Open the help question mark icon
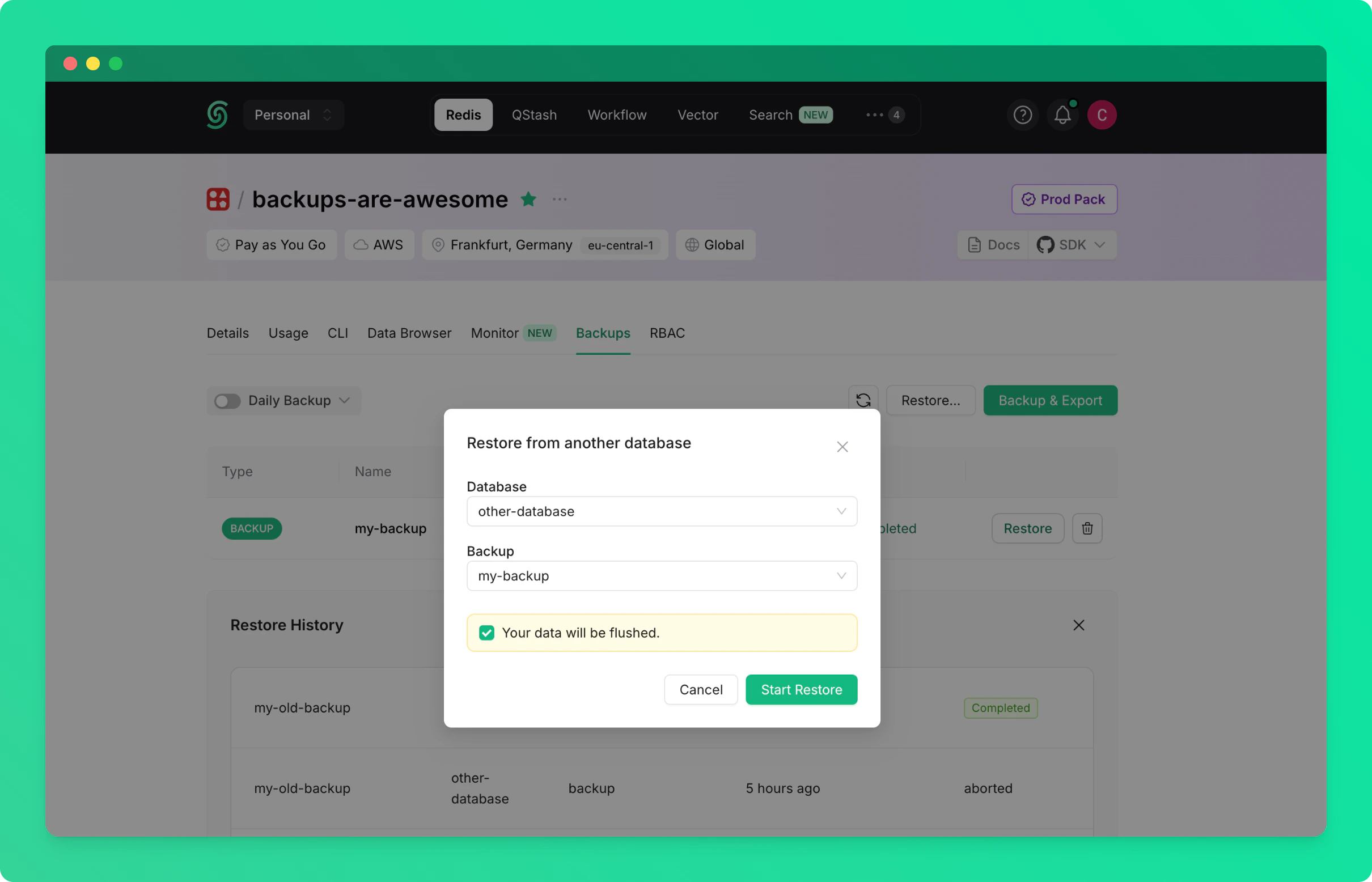 click(1023, 115)
